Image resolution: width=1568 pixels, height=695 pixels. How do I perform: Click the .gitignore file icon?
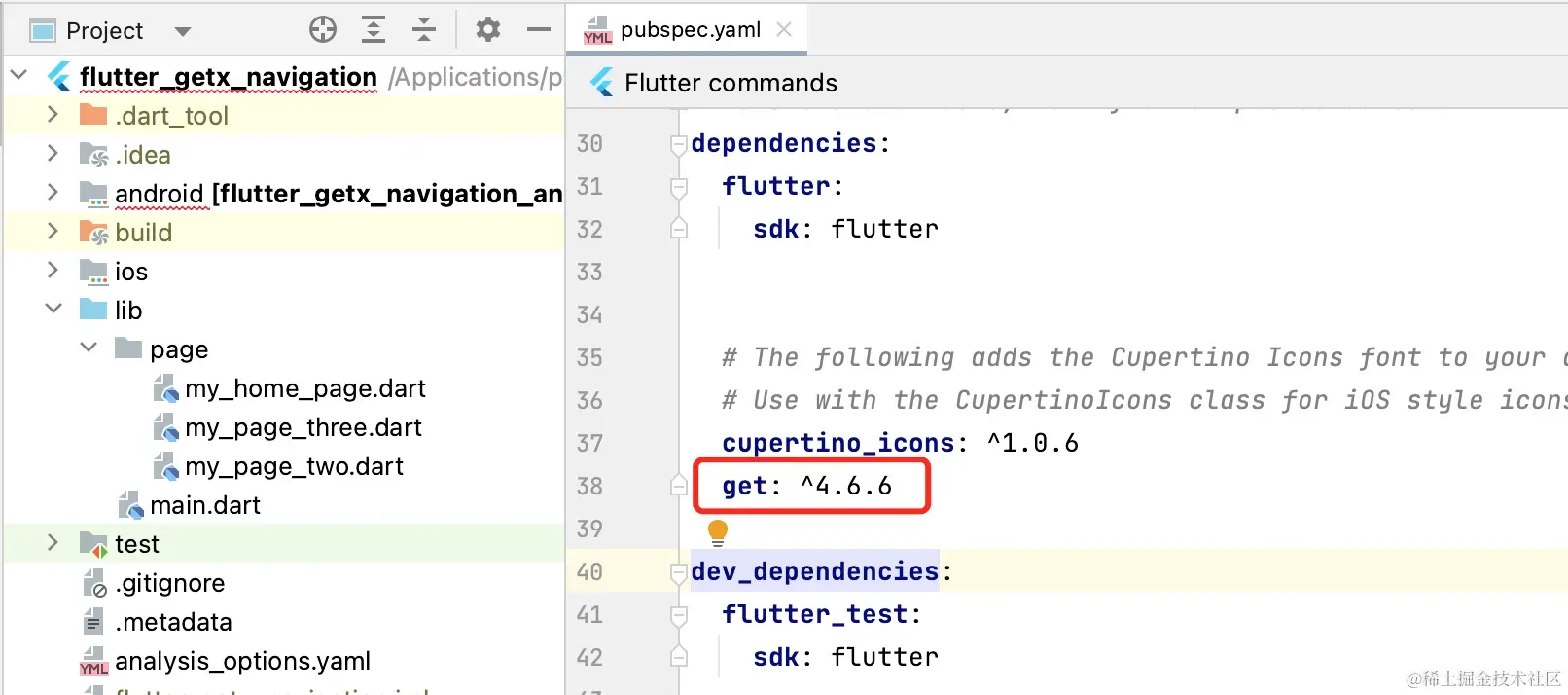pyautogui.click(x=94, y=583)
